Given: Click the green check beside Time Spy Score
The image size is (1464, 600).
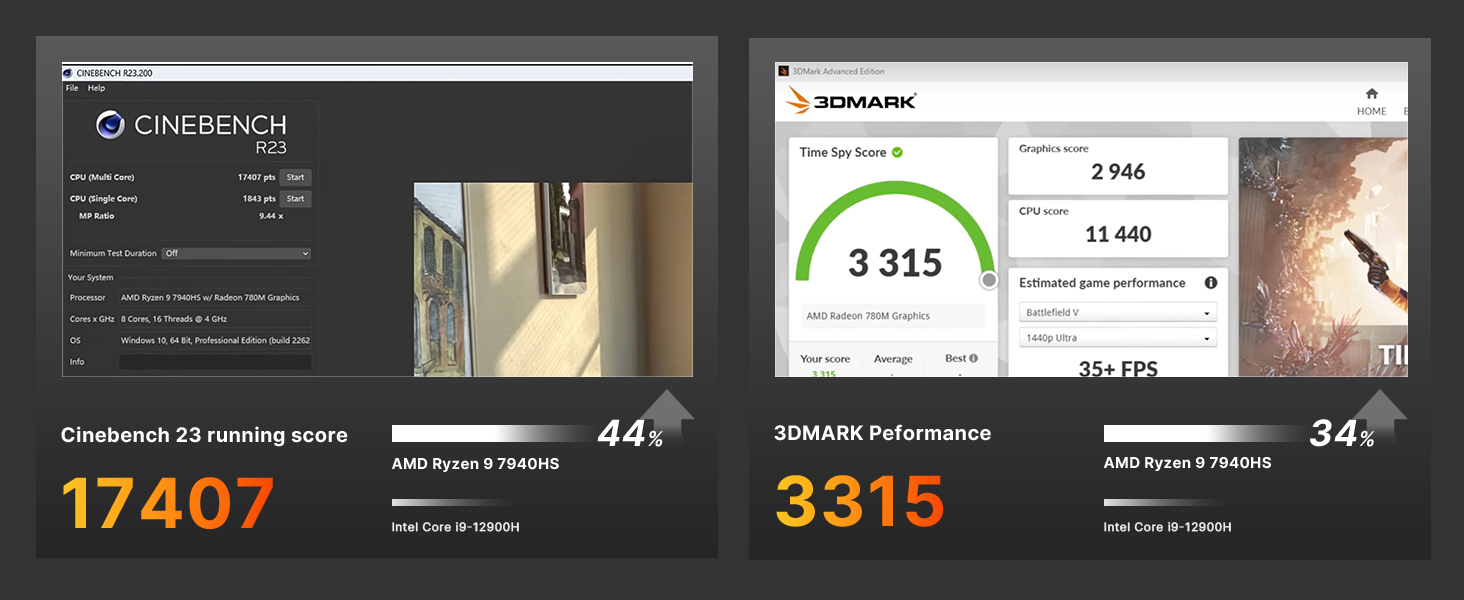Looking at the screenshot, I should tap(897, 152).
